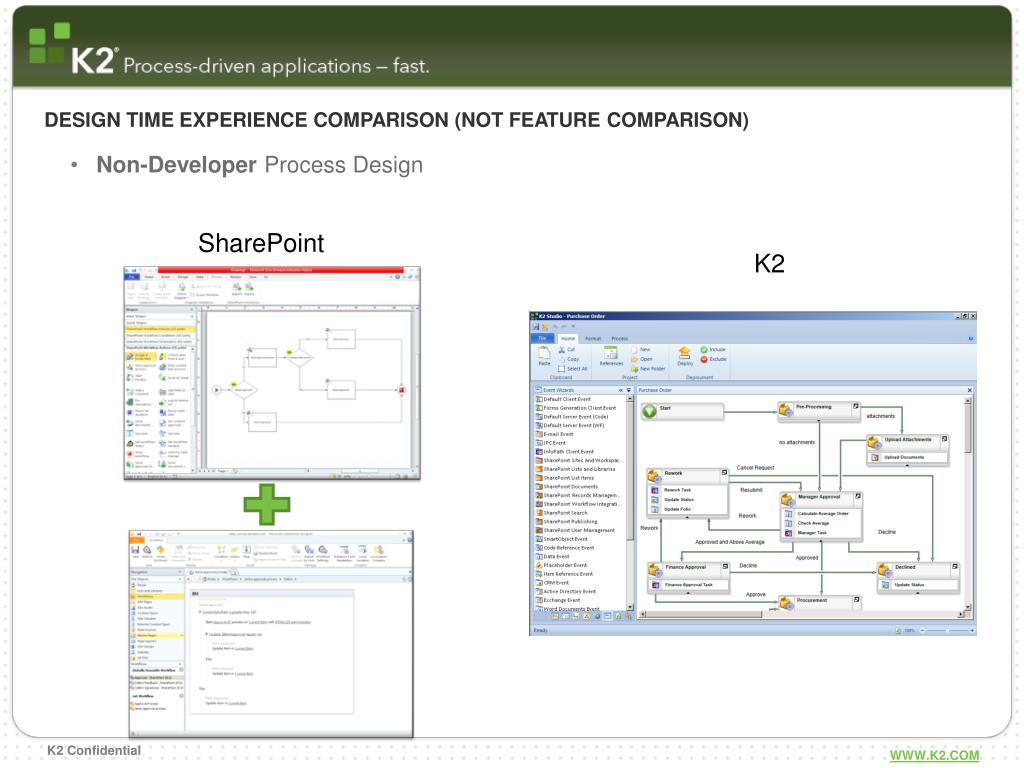The image size is (1024, 768).
Task: Collapse the Finance Approval activity box
Action: [725, 566]
